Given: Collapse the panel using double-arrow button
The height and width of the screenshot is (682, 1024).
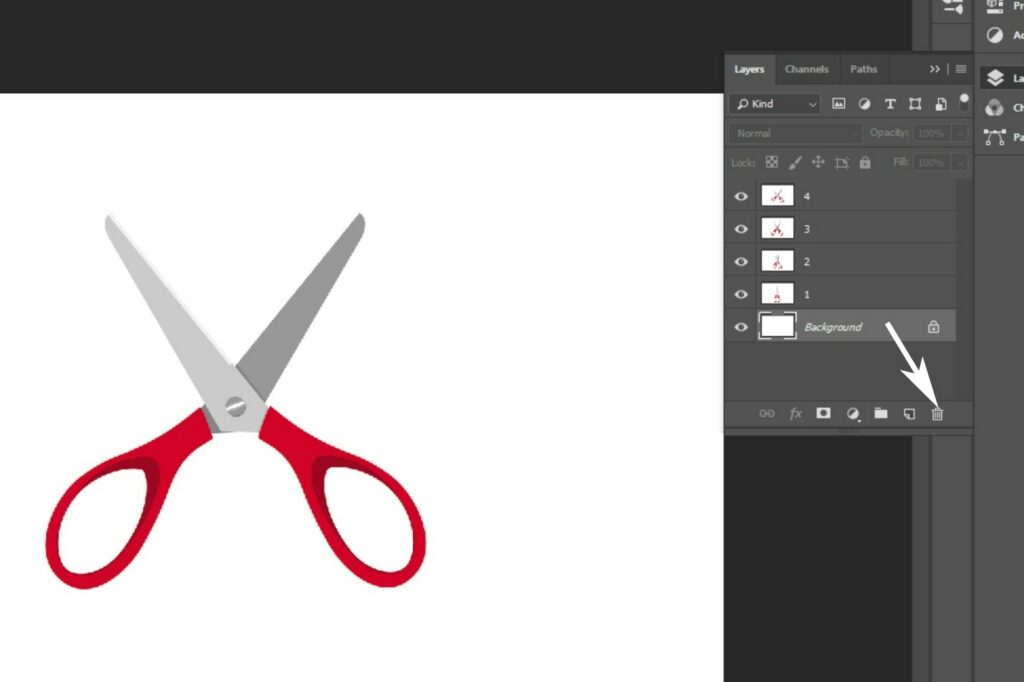Looking at the screenshot, I should point(935,69).
